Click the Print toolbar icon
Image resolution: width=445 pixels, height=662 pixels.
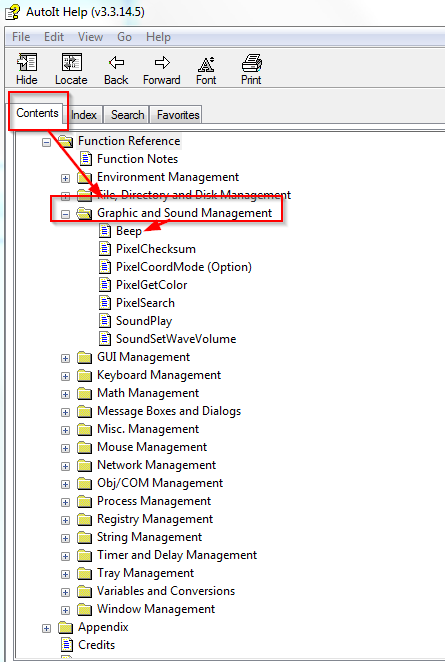click(x=252, y=63)
